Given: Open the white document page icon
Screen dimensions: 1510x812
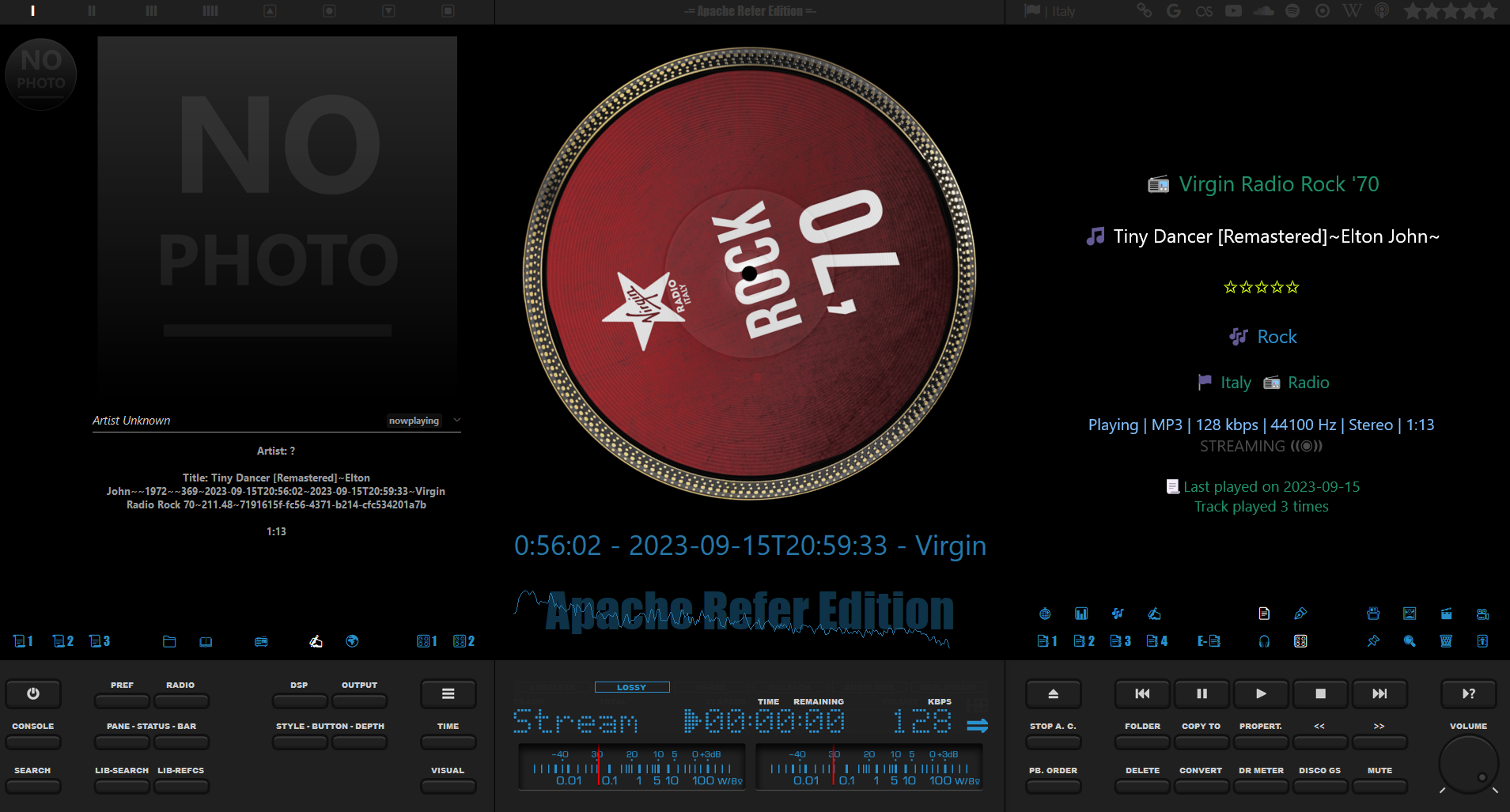Looking at the screenshot, I should coord(1264,614).
